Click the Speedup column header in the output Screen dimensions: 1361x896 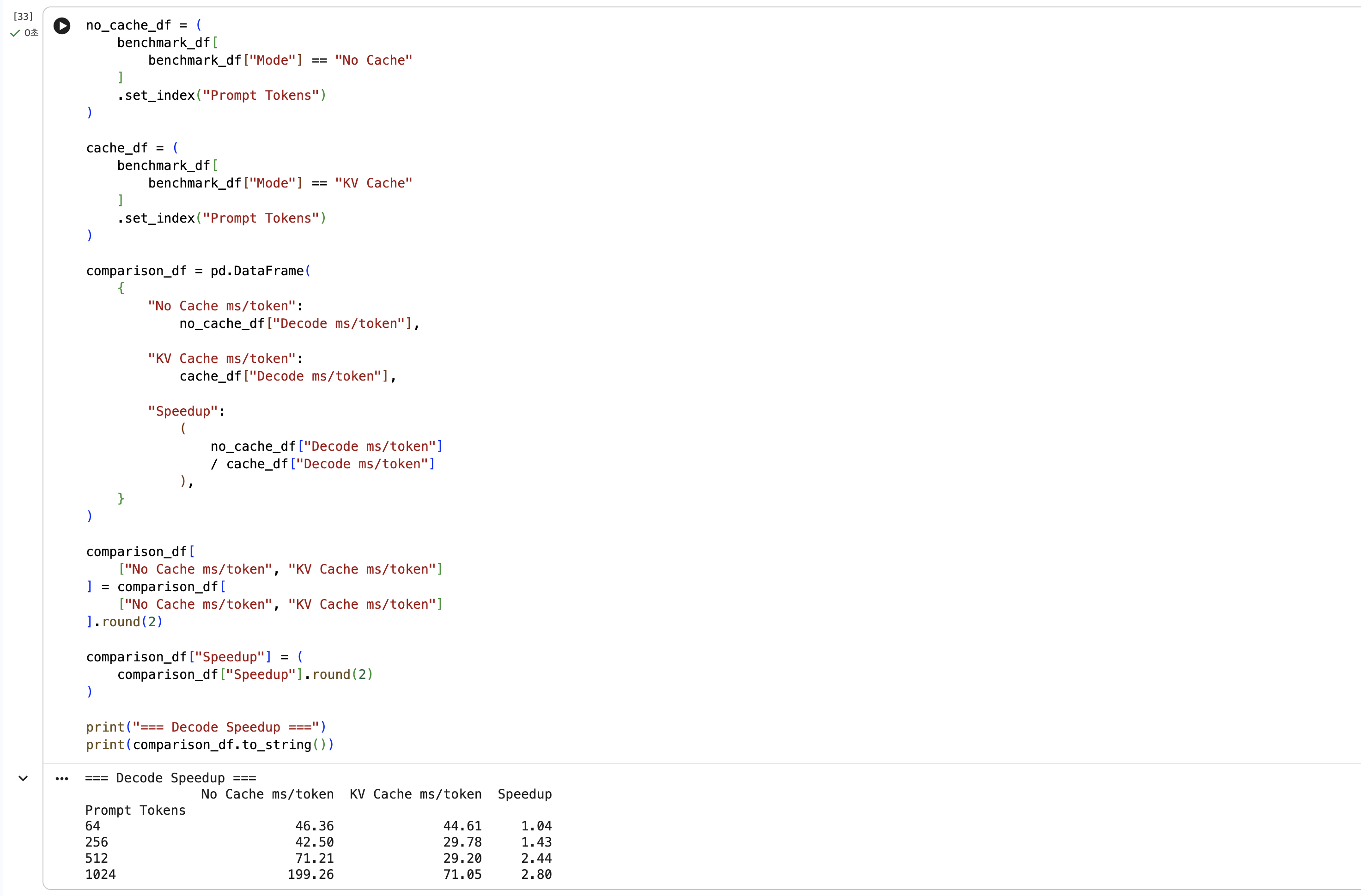[x=524, y=794]
